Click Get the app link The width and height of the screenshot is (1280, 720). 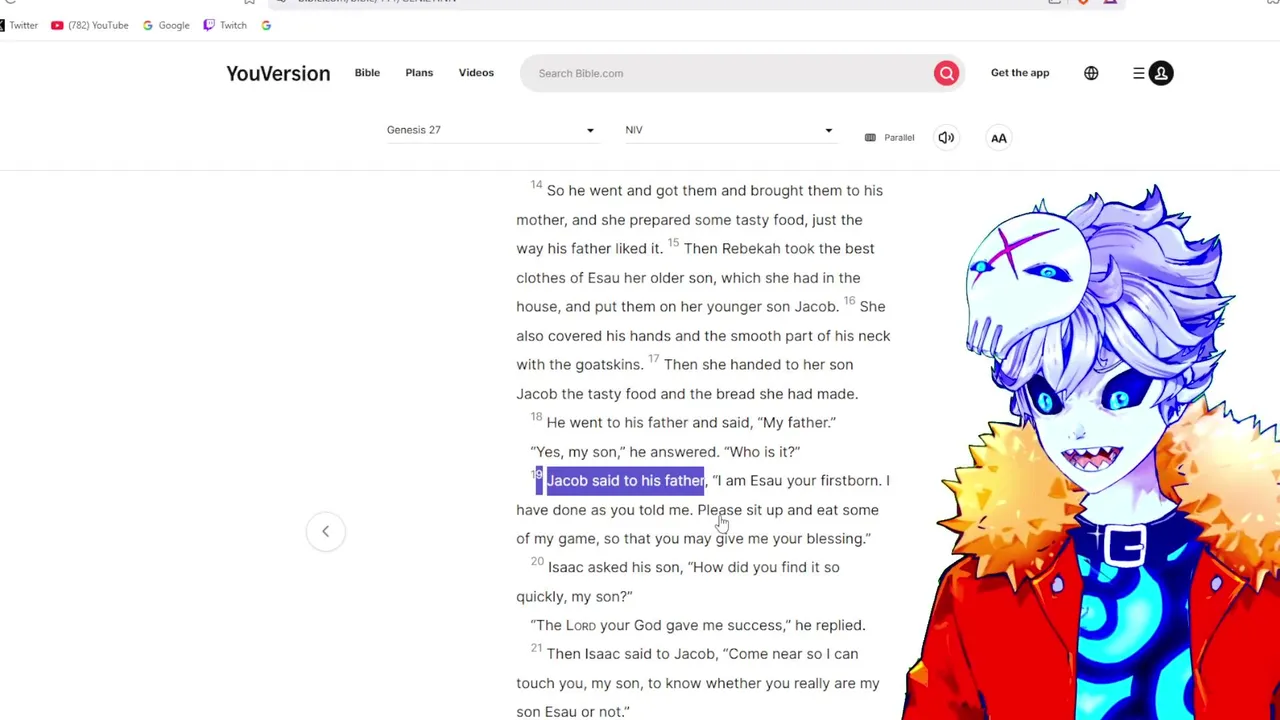click(1020, 73)
